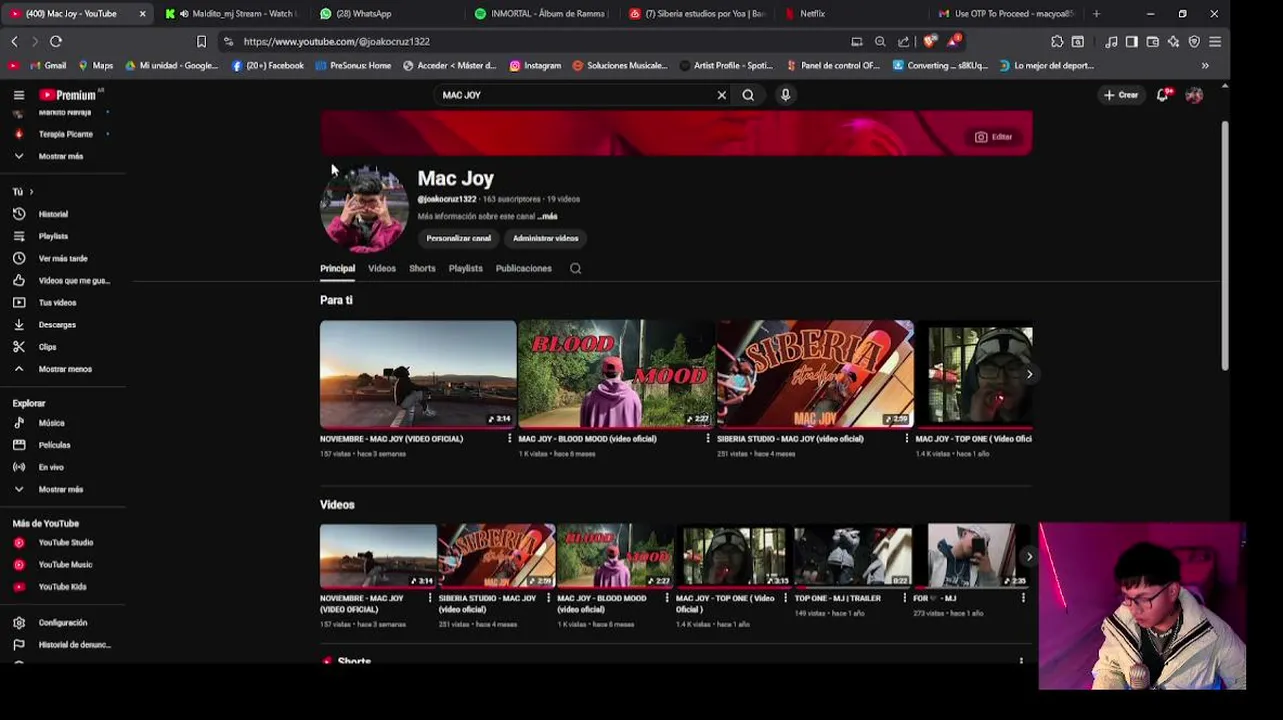Reload the page in browser
The image size is (1283, 720).
pos(56,41)
